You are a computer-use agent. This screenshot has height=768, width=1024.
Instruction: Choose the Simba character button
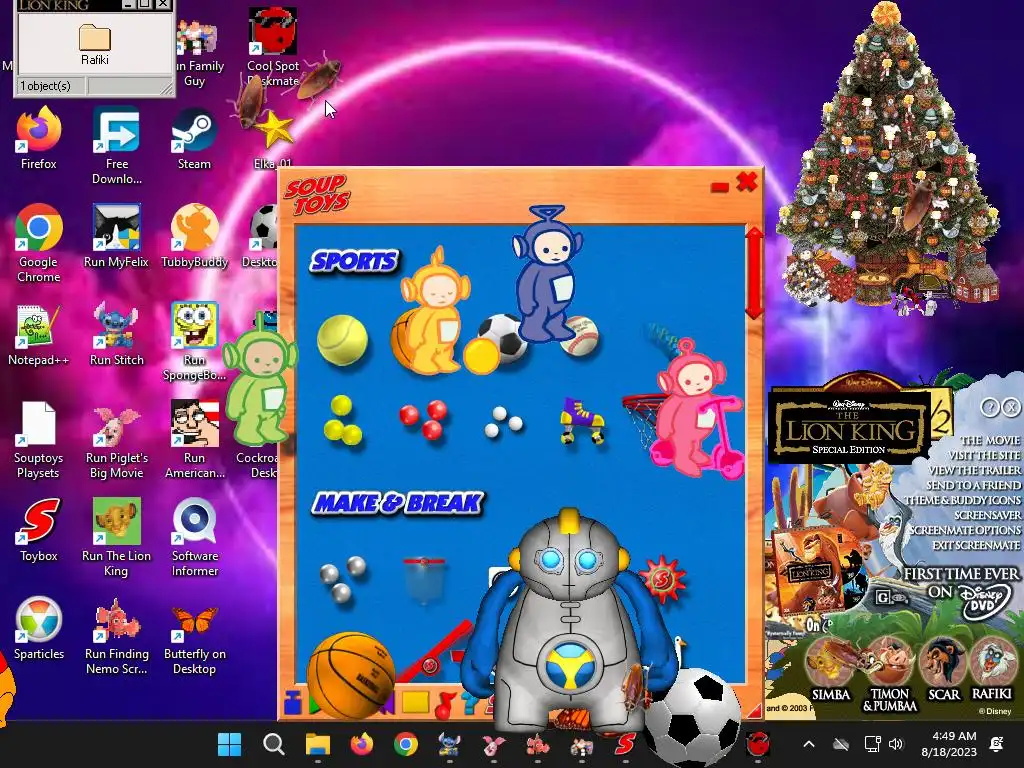point(830,669)
